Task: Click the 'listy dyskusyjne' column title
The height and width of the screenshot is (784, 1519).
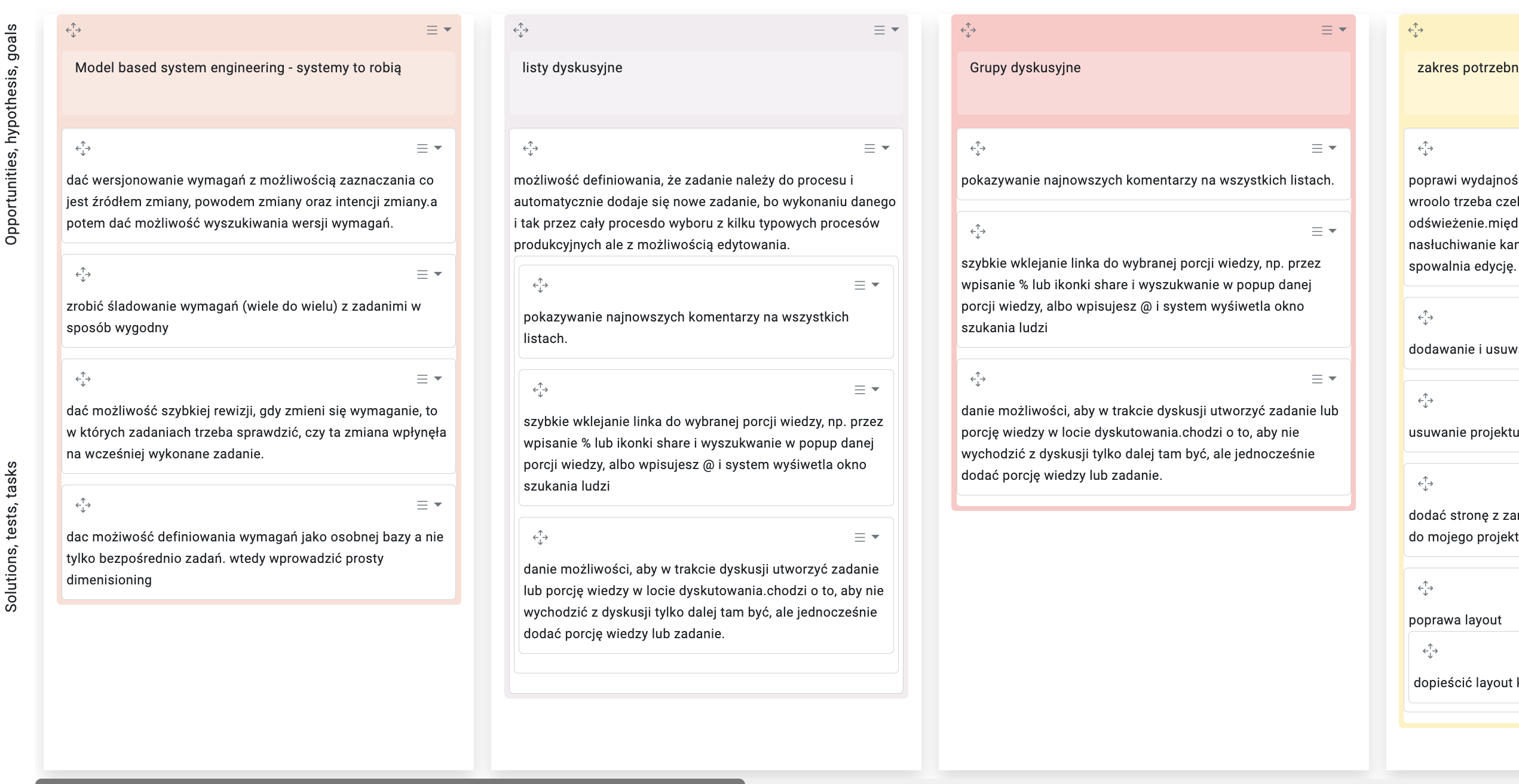Action: click(x=572, y=68)
